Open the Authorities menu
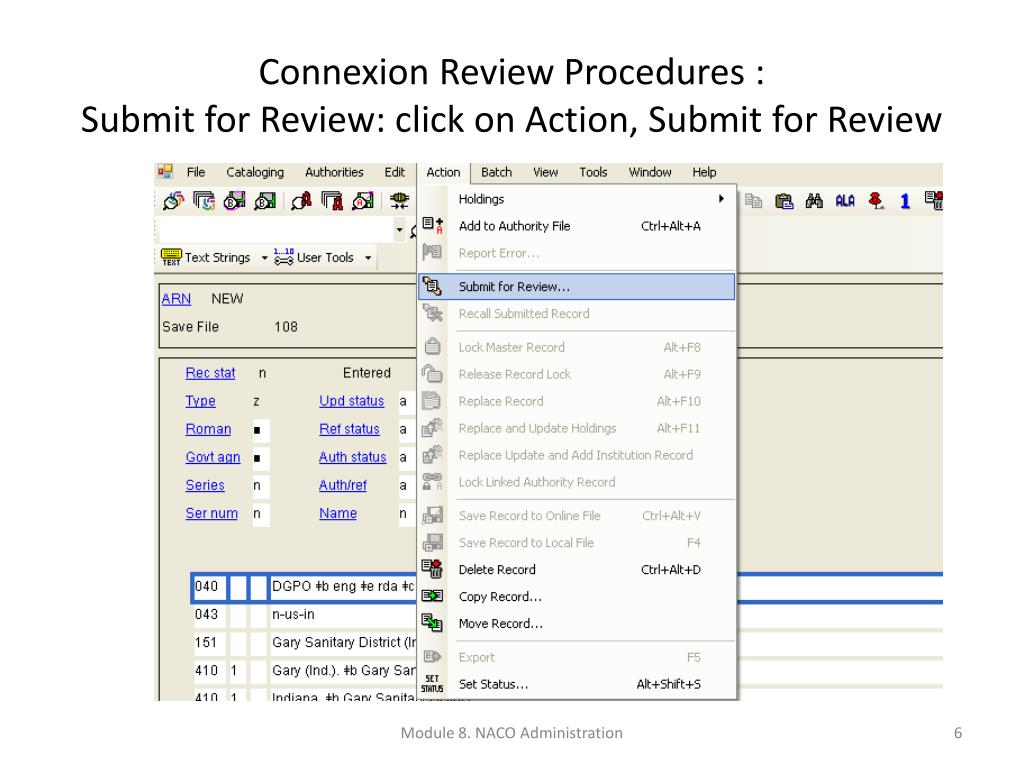The height and width of the screenshot is (768, 1024). tap(334, 172)
